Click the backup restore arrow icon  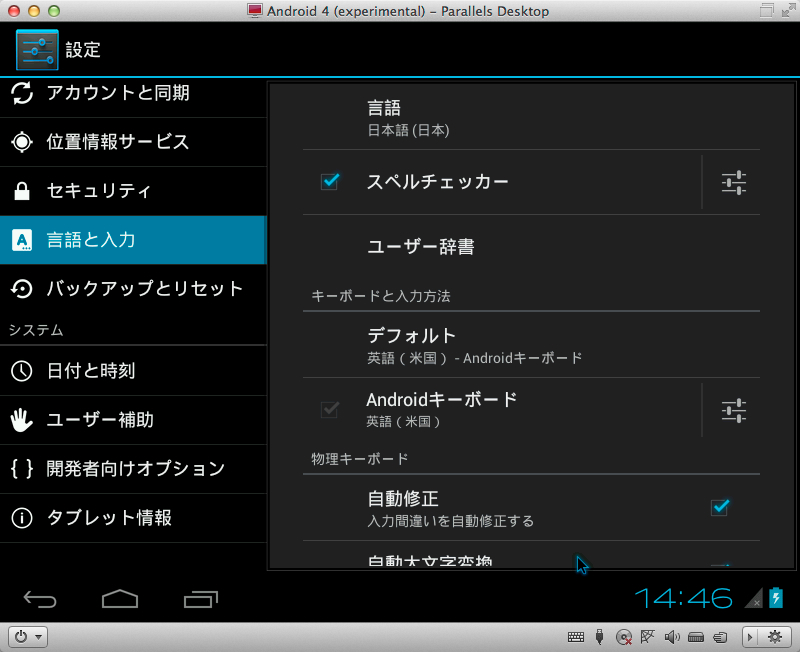click(x=21, y=289)
